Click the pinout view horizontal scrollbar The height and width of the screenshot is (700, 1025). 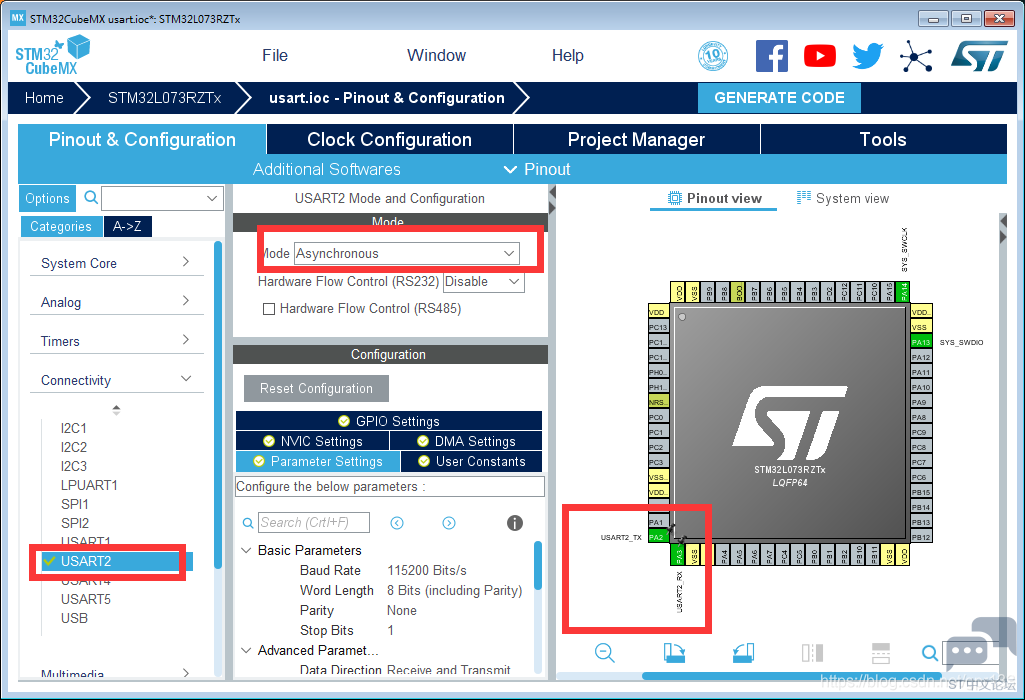[791, 676]
